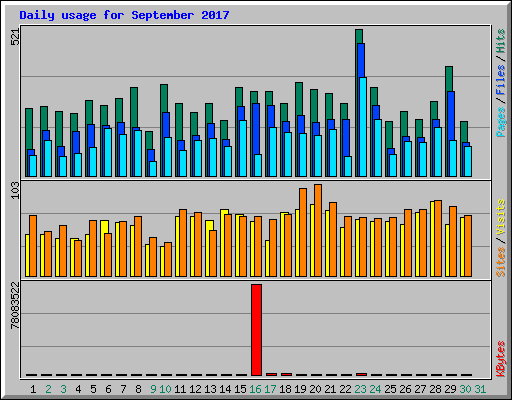Click the orange bar on day 19
Screen dimensions: 512x400
(303, 232)
